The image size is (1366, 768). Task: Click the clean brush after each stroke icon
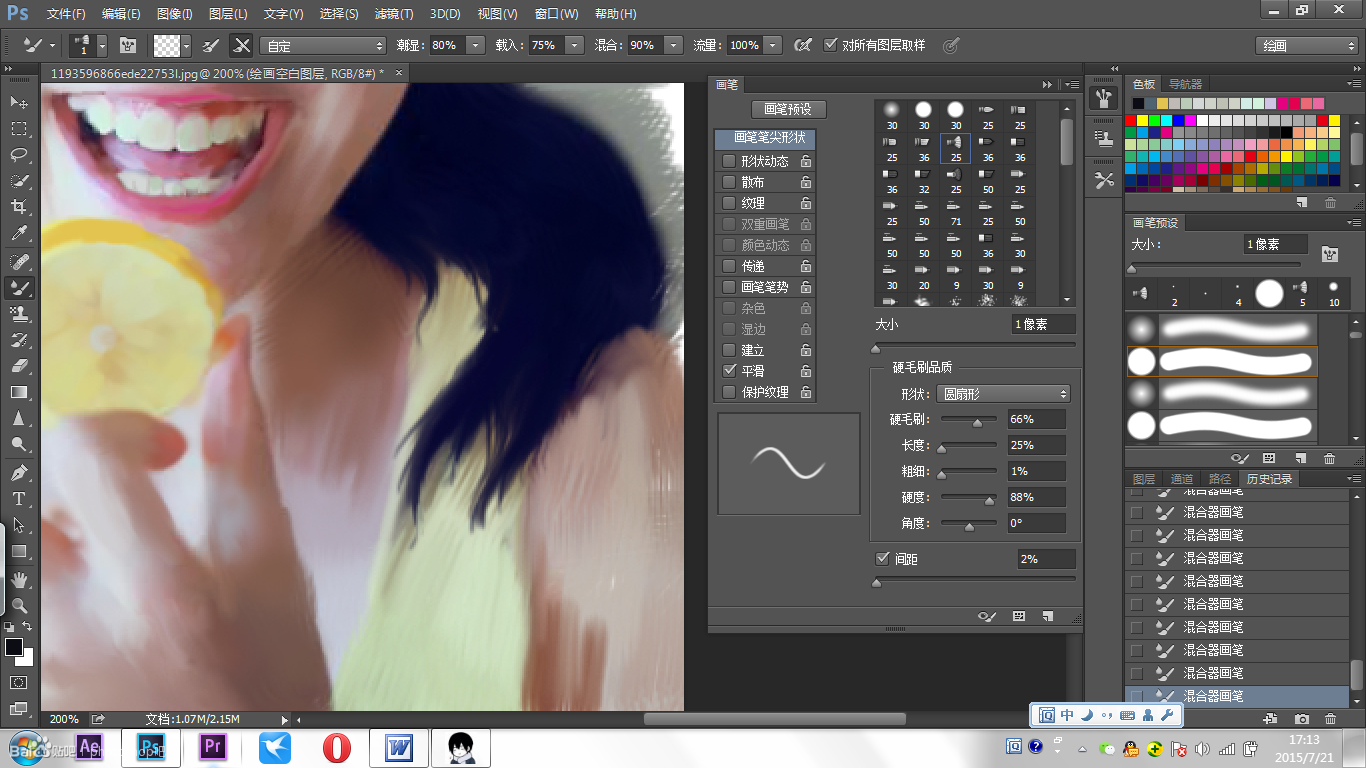pyautogui.click(x=241, y=45)
